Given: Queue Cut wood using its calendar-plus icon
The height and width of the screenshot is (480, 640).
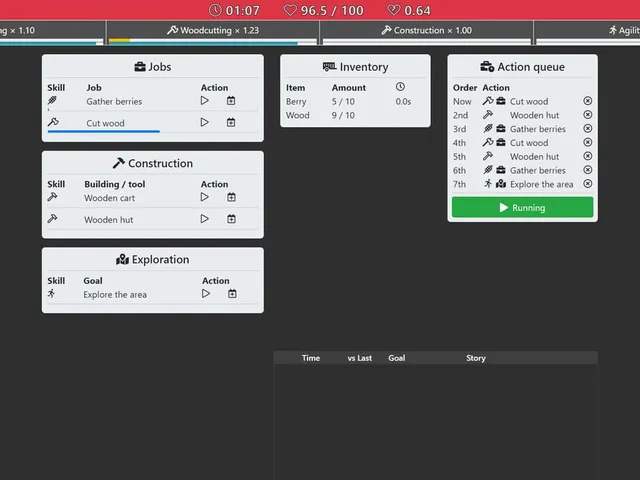Looking at the screenshot, I should click(x=231, y=122).
